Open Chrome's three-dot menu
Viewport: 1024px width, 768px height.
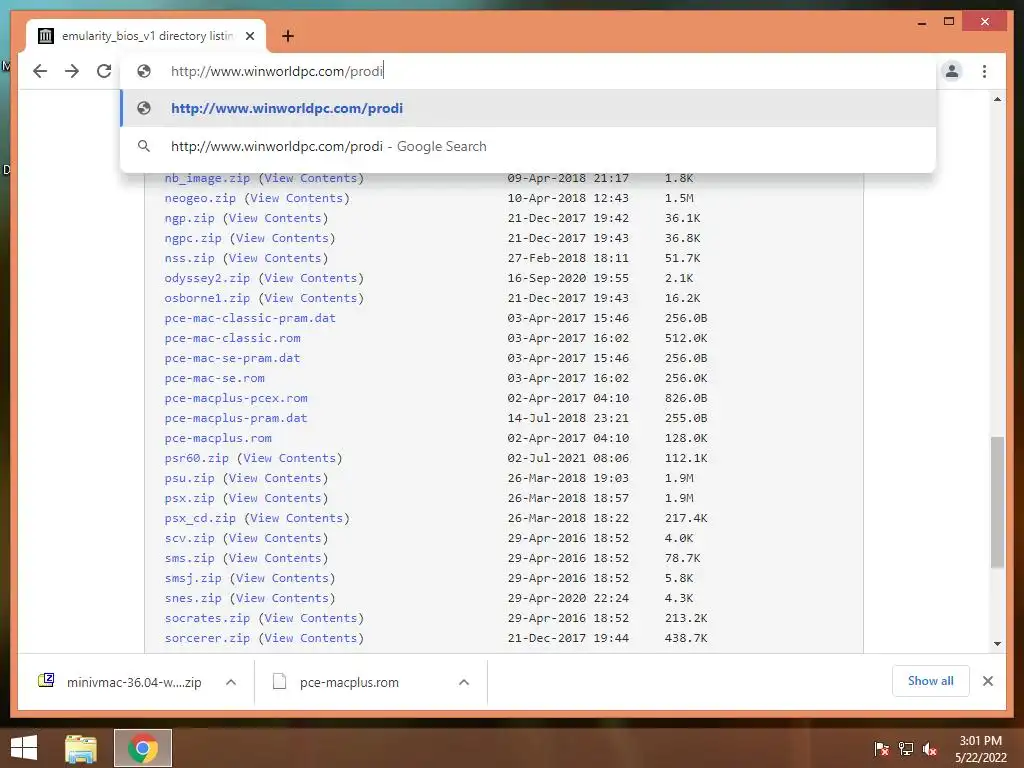[x=984, y=71]
